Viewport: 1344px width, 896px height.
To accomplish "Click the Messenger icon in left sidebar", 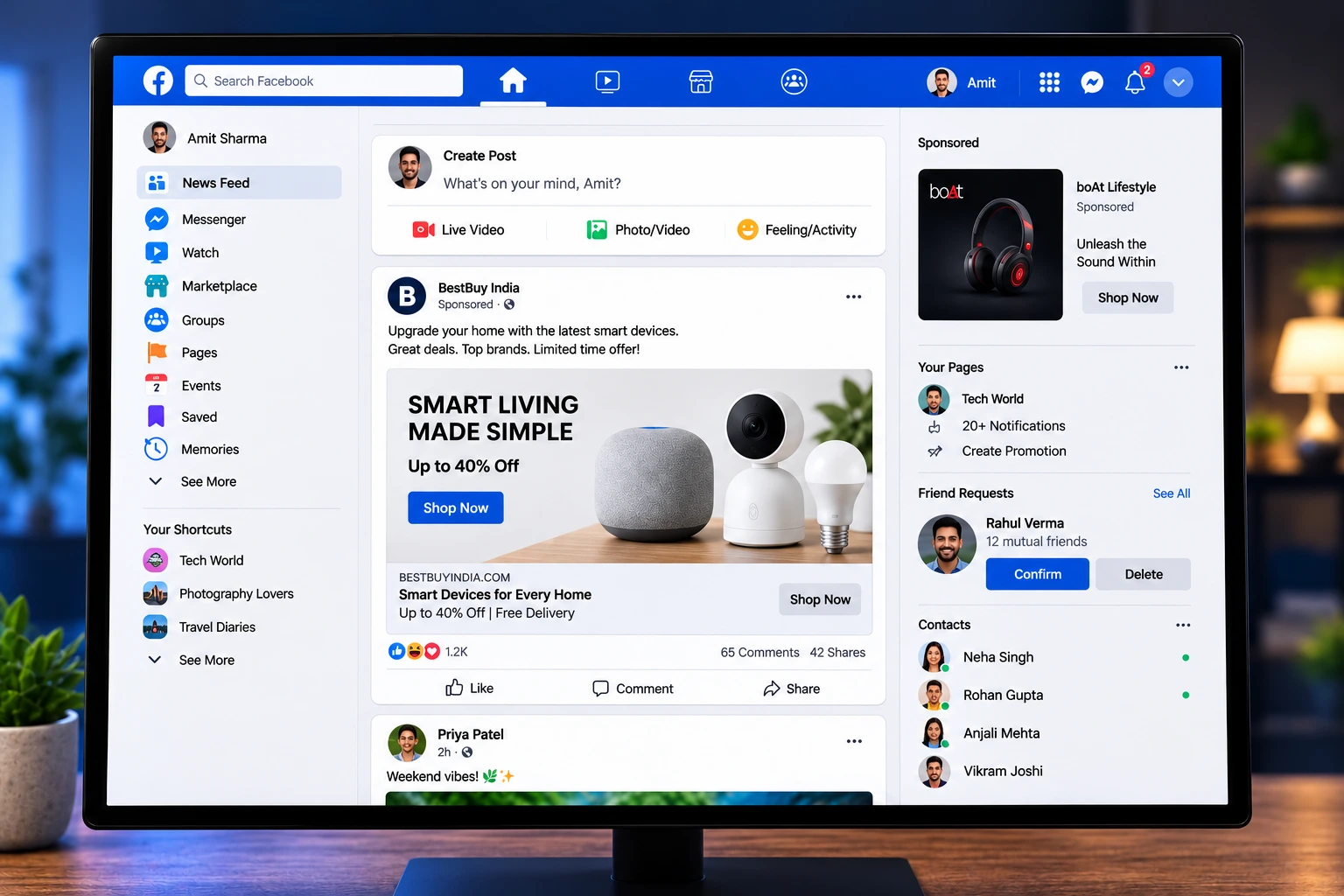I will (x=157, y=219).
